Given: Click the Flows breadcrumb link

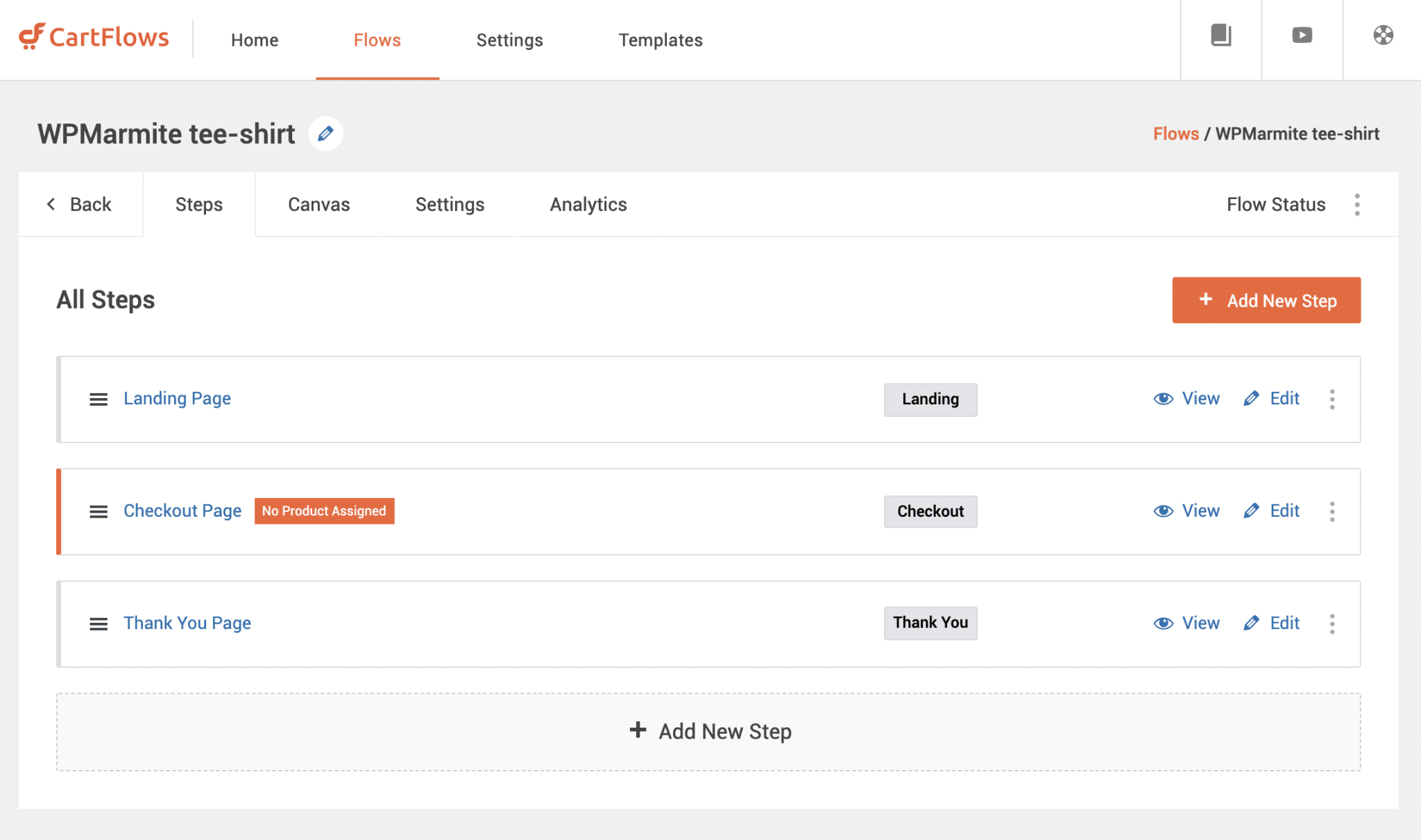Looking at the screenshot, I should point(1176,134).
